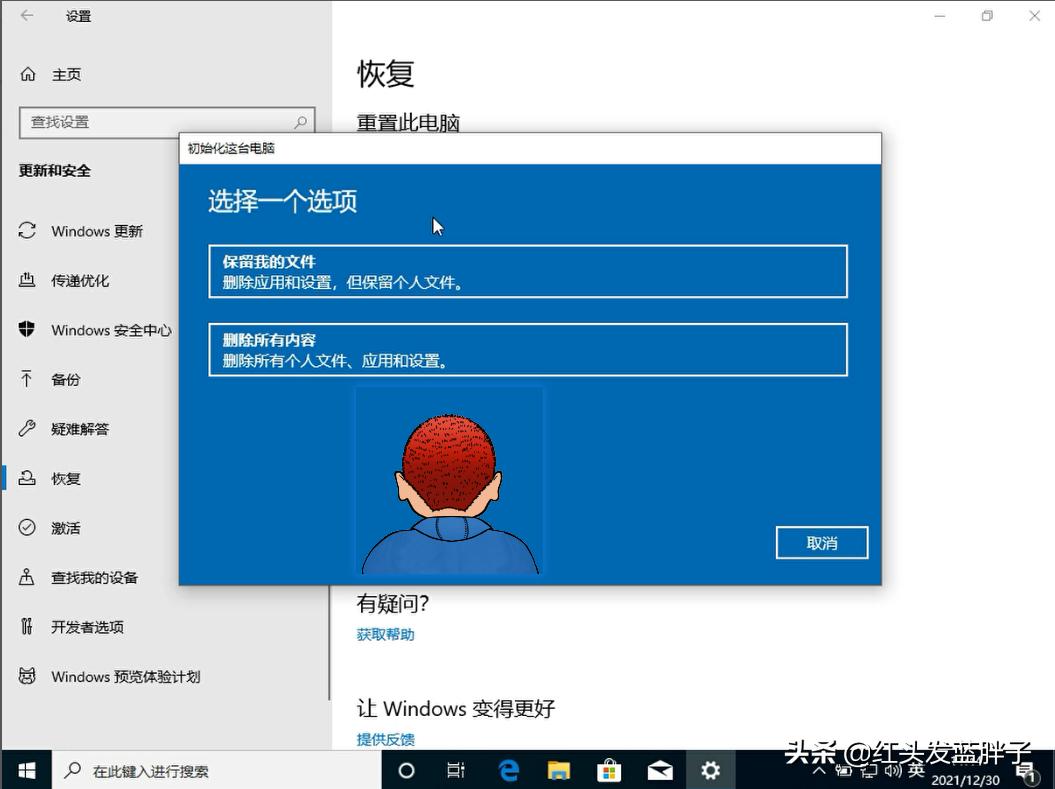This screenshot has width=1055, height=789.
Task: Open Microsoft Store from the taskbar
Action: coord(609,770)
